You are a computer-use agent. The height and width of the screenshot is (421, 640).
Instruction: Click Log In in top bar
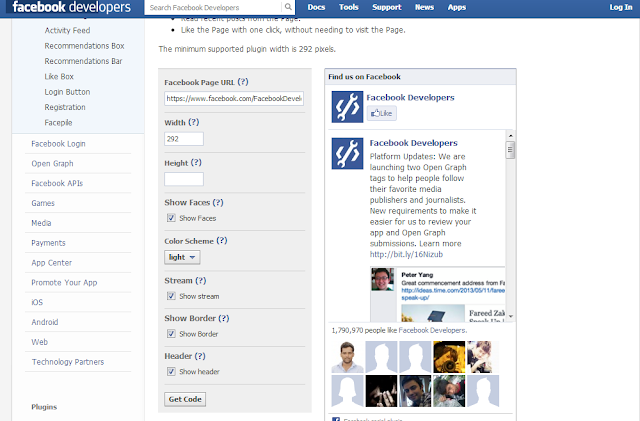pos(621,7)
